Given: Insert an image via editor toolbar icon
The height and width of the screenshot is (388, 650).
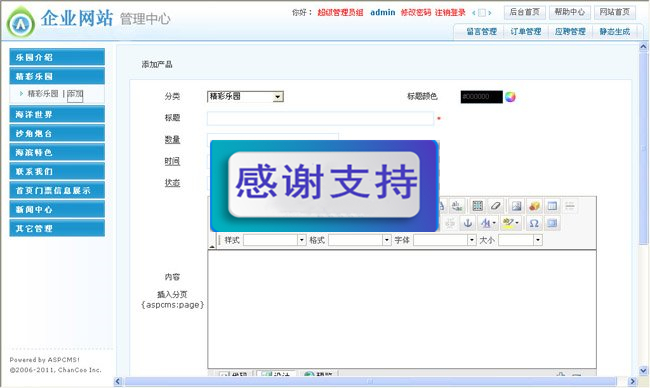Looking at the screenshot, I should tap(517, 206).
